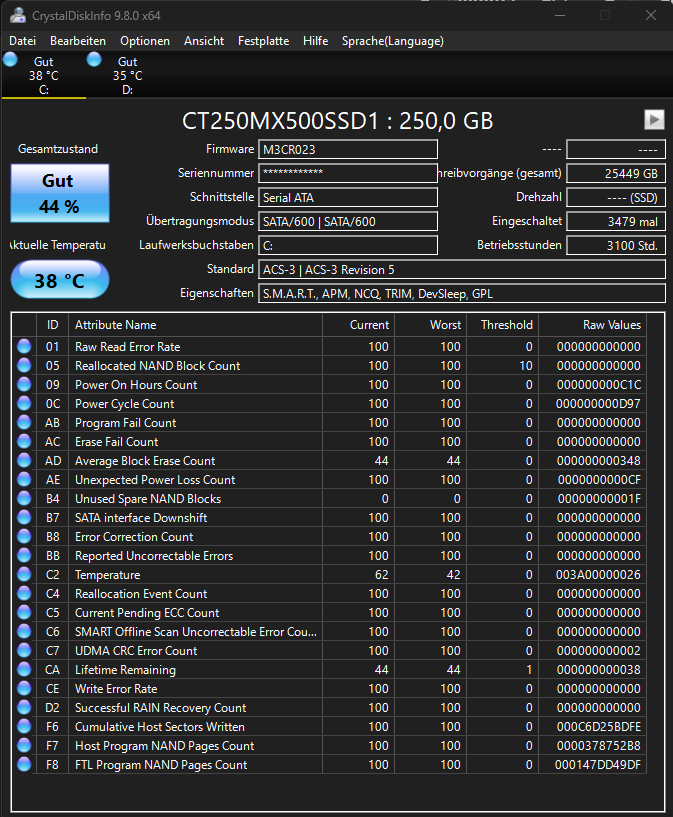This screenshot has width=673, height=817.
Task: Close the CrystalDiskInfo window
Action: (651, 15)
